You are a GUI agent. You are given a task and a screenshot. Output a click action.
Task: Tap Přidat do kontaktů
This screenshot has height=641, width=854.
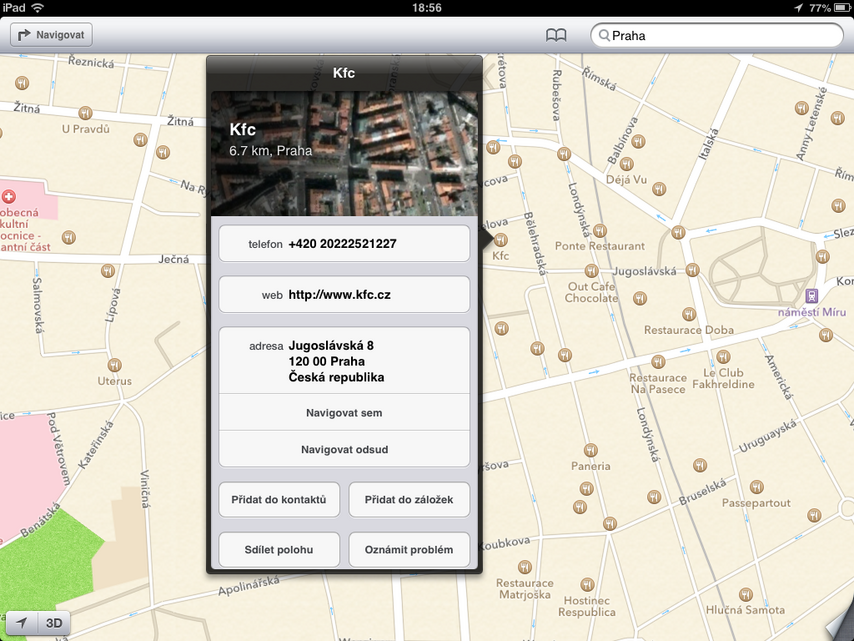279,499
